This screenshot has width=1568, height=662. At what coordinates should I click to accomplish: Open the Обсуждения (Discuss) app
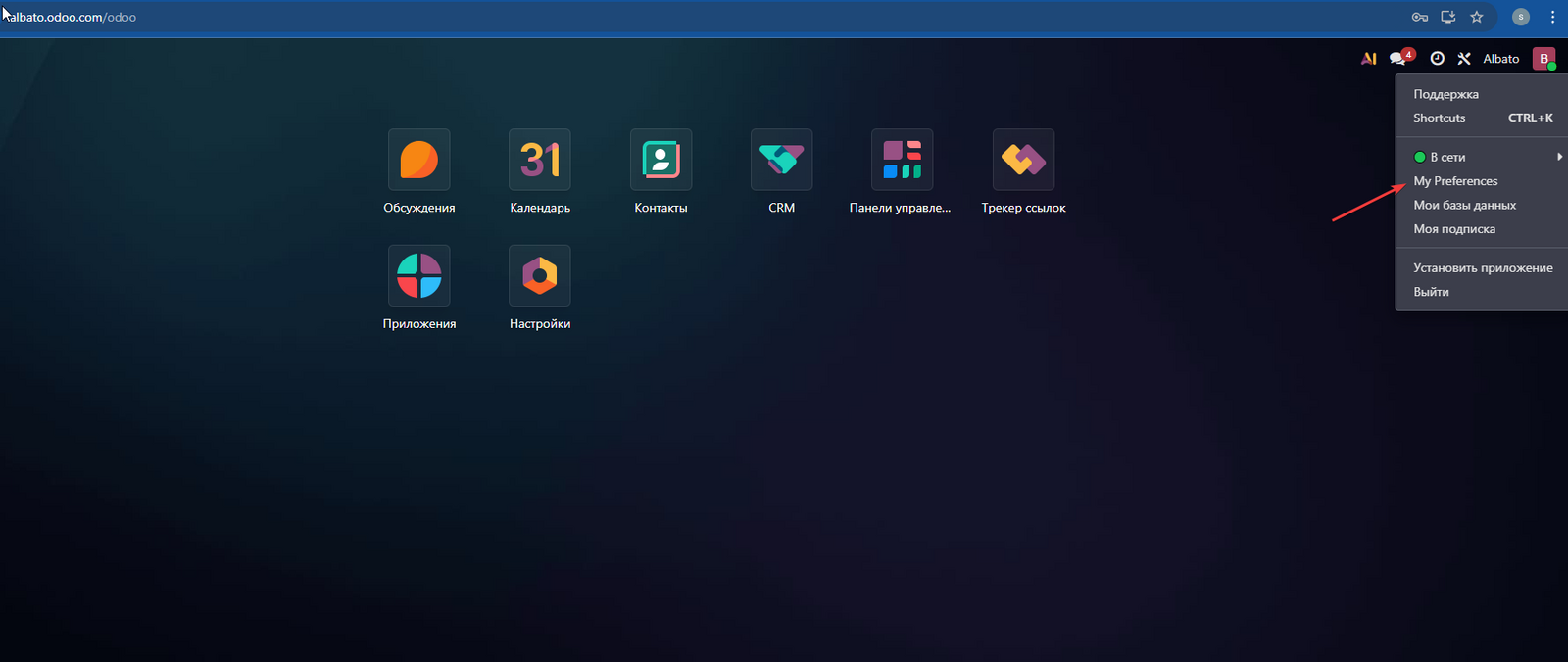tap(418, 160)
